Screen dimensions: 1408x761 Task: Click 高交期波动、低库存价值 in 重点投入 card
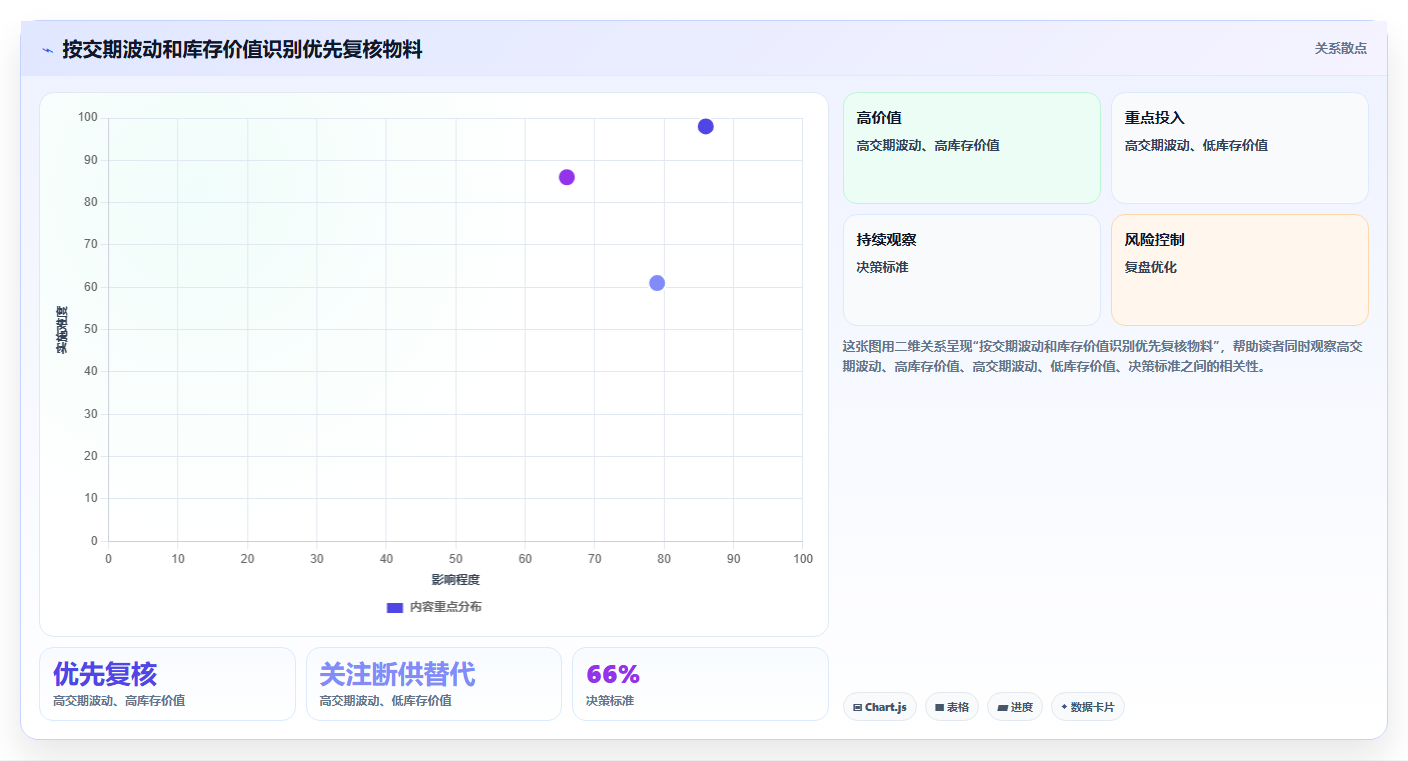pos(1196,145)
